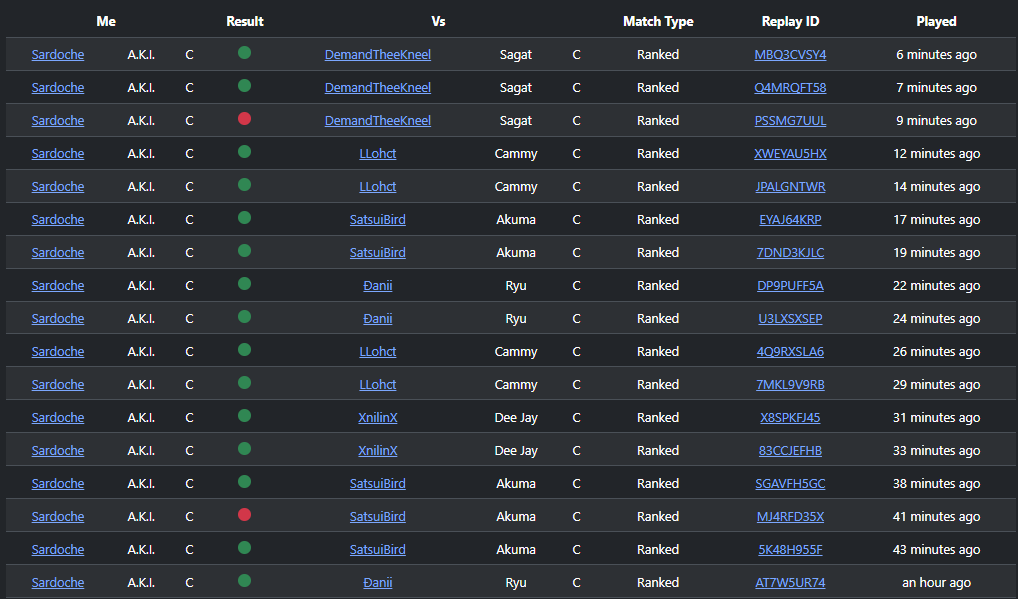This screenshot has width=1018, height=599.
Task: Click green win indicator in XWEYAU5HX row
Action: click(x=244, y=152)
